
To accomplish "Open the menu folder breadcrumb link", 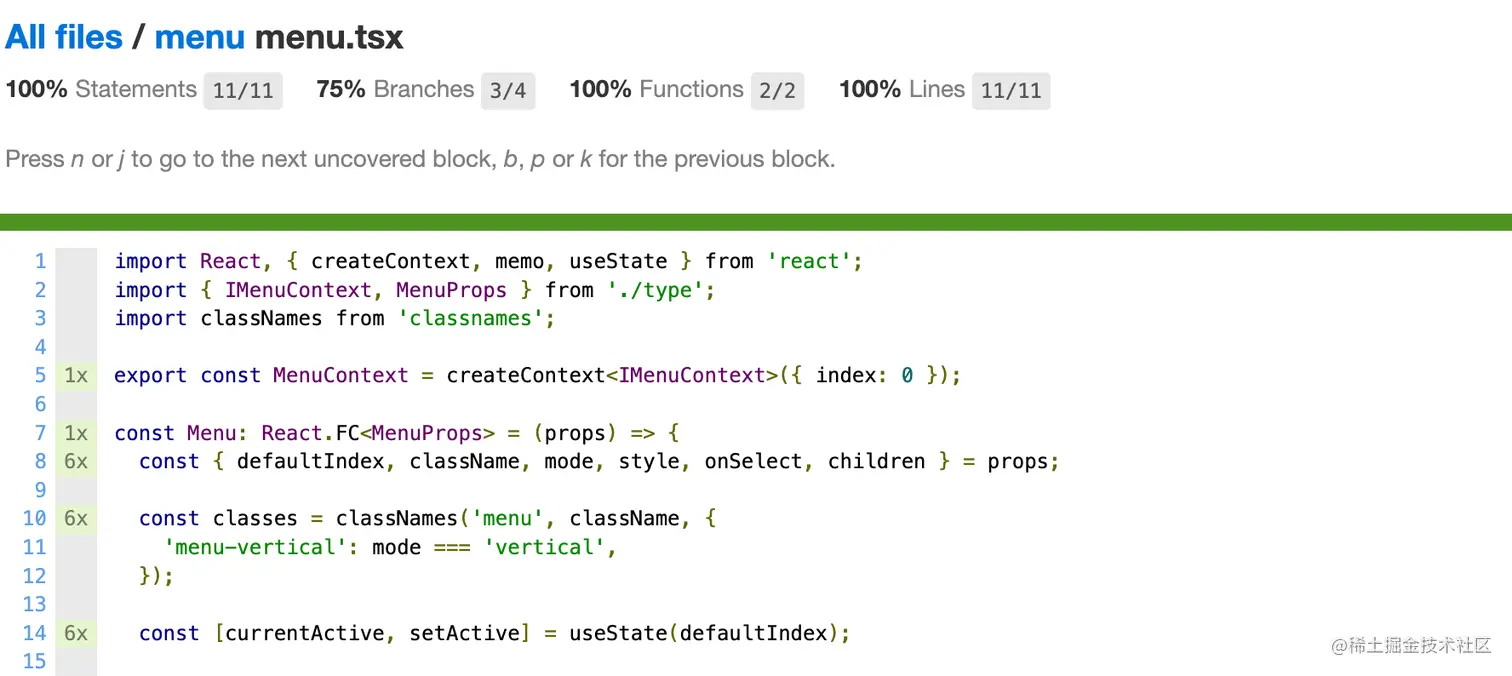I will point(200,37).
